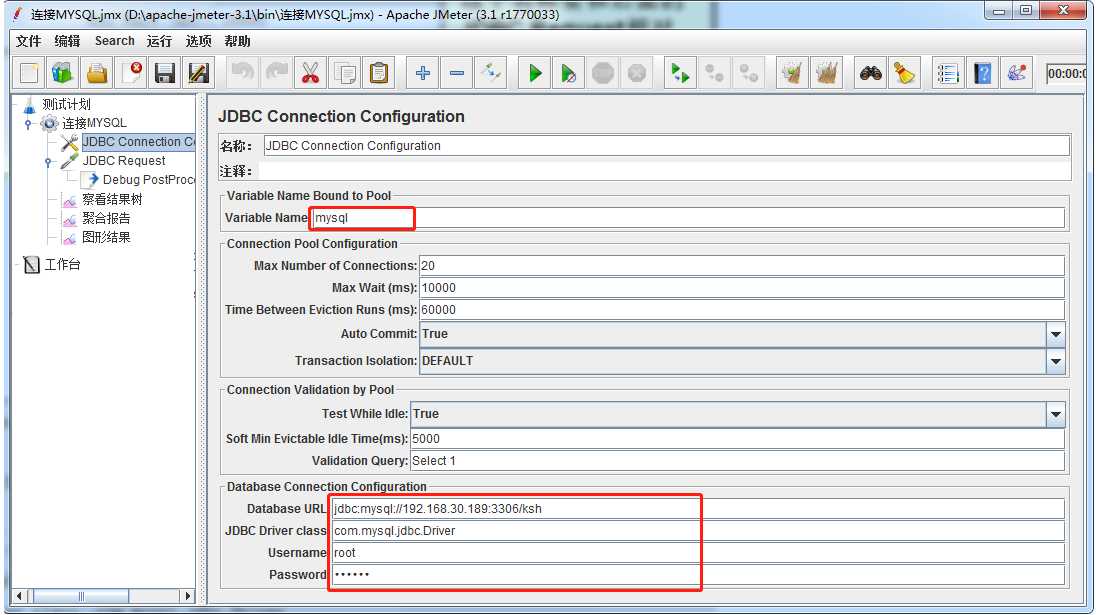Click the Remote stop all icon
The width and height of the screenshot is (1096, 615).
714,73
